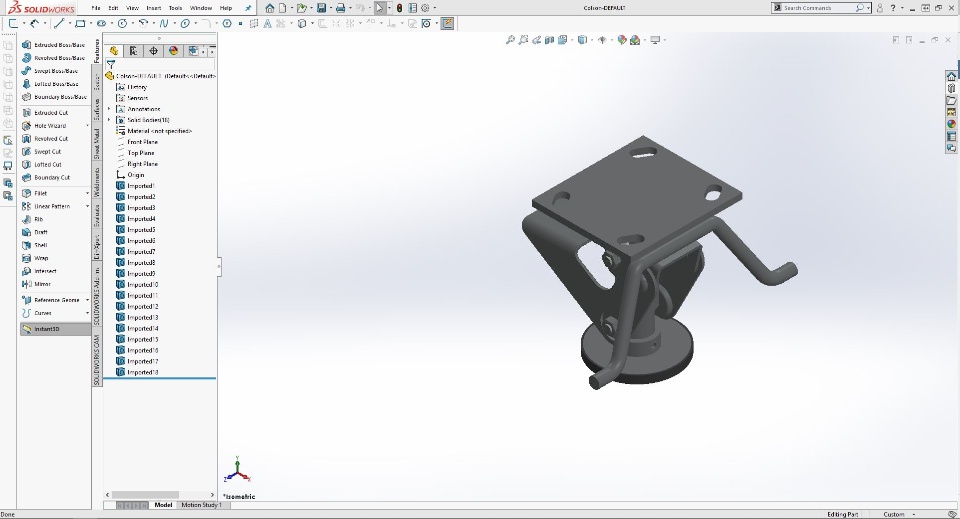Open Design Library in task pane
Viewport: 960px width, 519px height.
point(951,88)
